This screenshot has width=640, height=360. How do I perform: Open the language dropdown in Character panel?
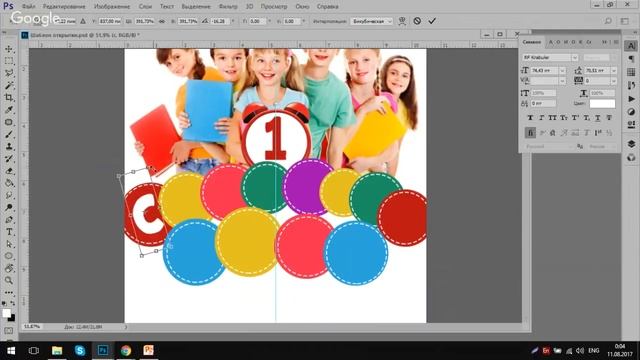click(x=548, y=146)
